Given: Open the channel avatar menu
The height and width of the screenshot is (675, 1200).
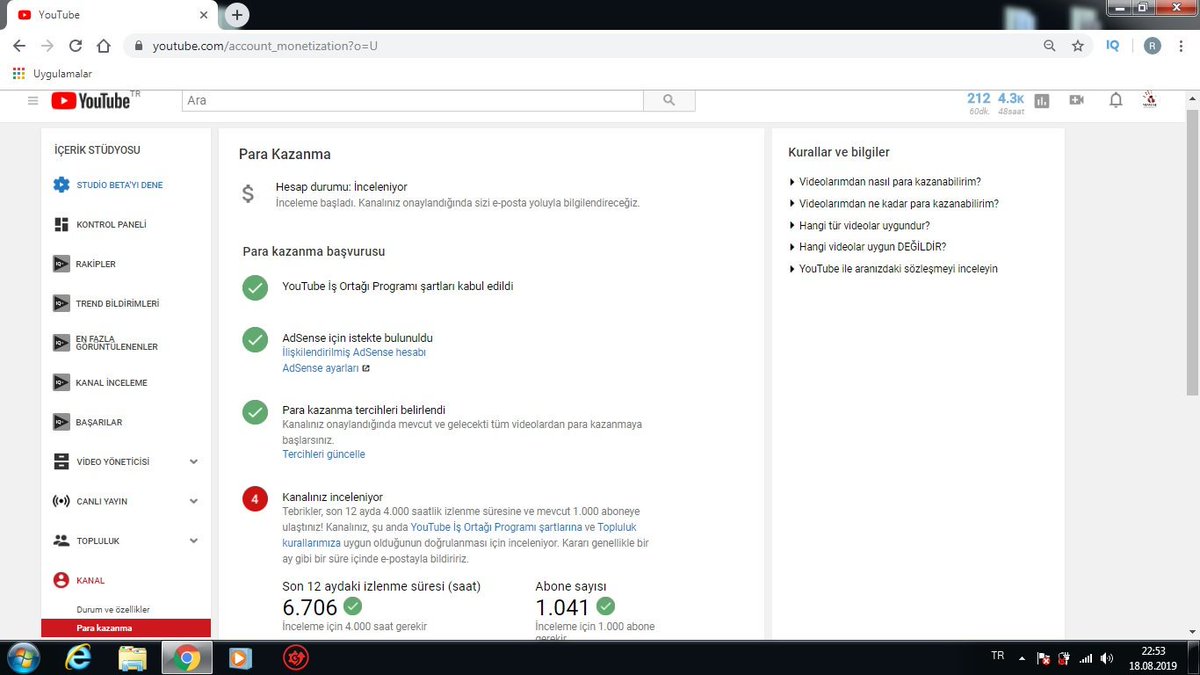Looking at the screenshot, I should tap(1150, 100).
